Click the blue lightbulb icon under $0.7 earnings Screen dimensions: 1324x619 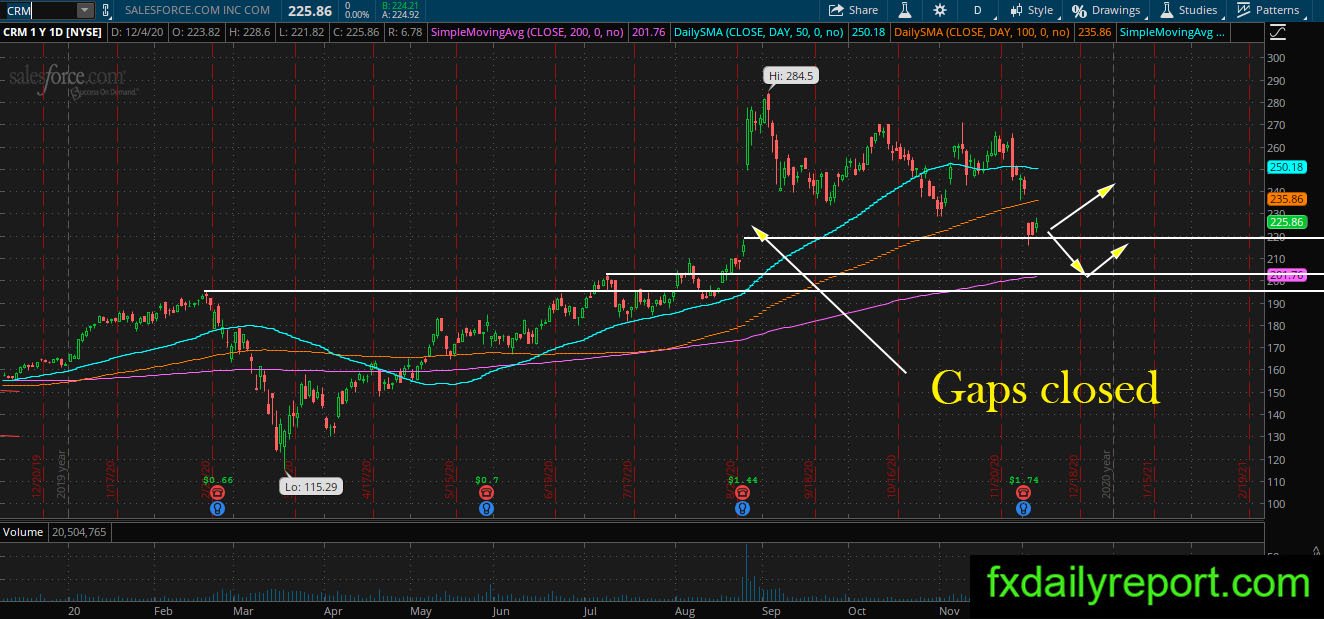(x=486, y=508)
